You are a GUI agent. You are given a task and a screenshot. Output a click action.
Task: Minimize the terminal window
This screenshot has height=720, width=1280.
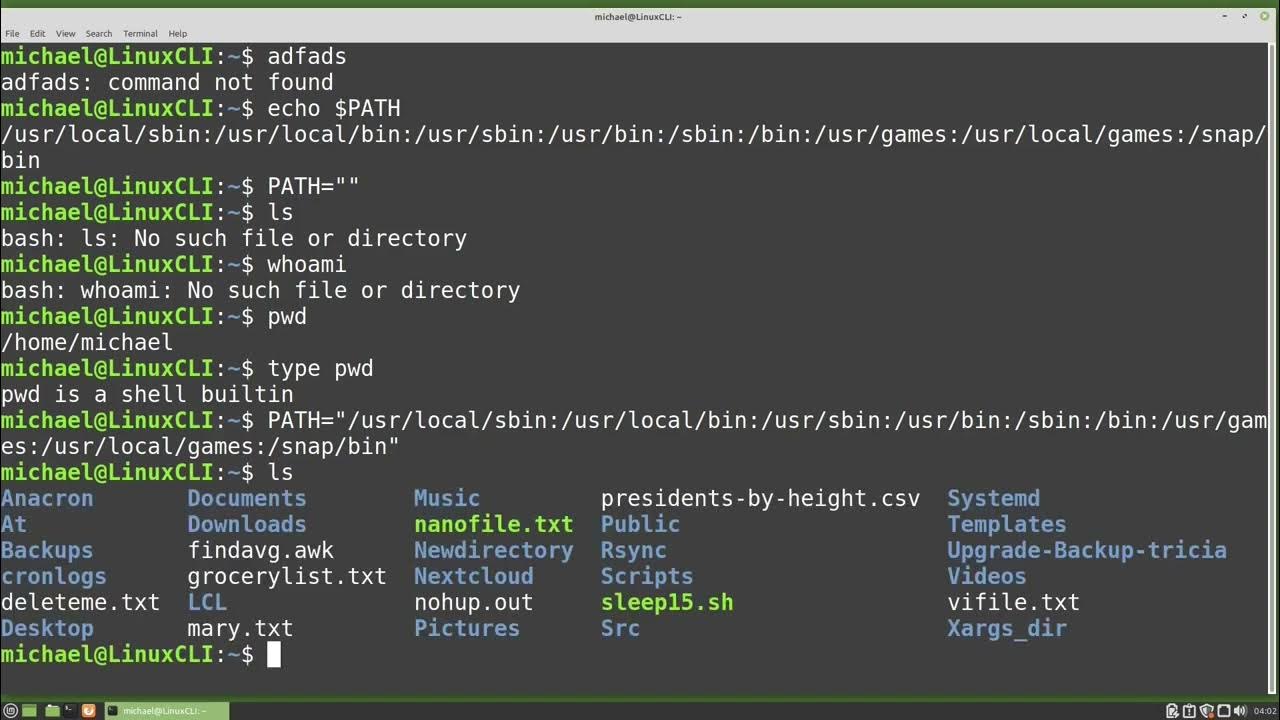[x=1225, y=16]
